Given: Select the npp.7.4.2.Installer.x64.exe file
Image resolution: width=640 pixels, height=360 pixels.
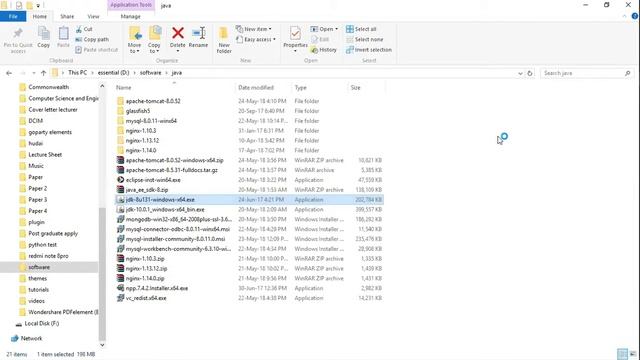Looking at the screenshot, I should [x=249, y=288].
